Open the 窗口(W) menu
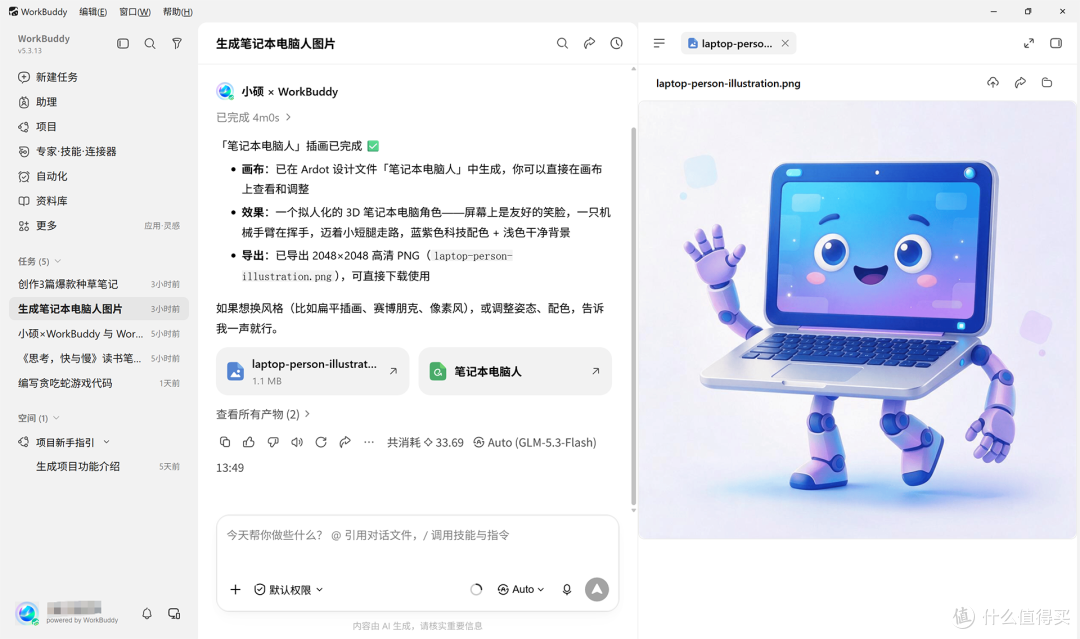 (135, 12)
